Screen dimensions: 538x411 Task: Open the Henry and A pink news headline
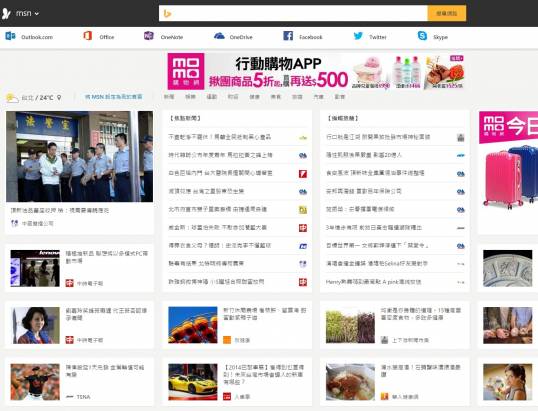pyautogui.click(x=373, y=282)
